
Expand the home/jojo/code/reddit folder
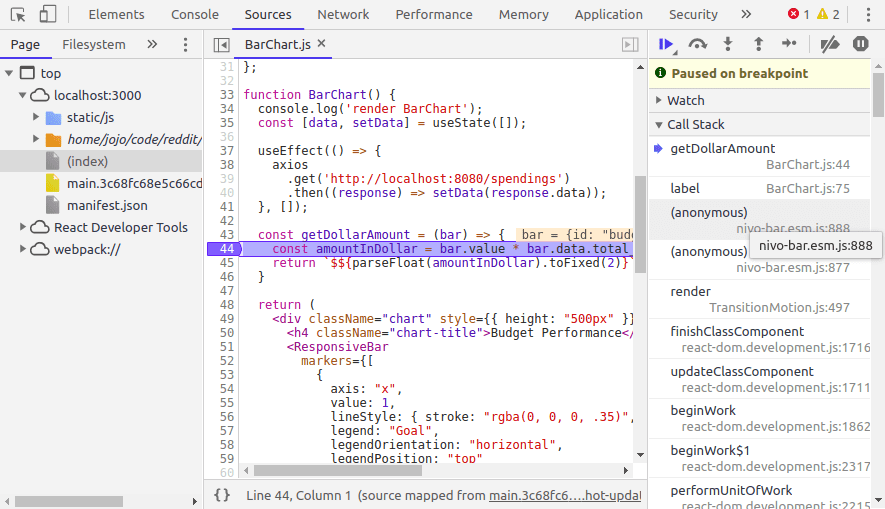(x=36, y=139)
